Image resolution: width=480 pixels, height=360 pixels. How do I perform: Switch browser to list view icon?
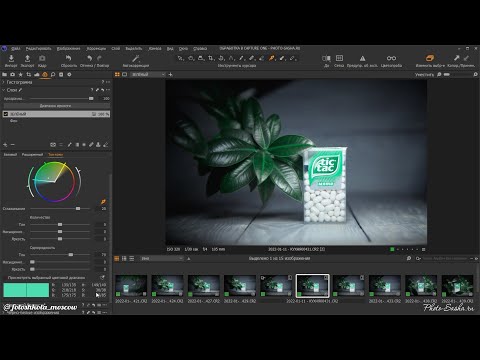132,258
